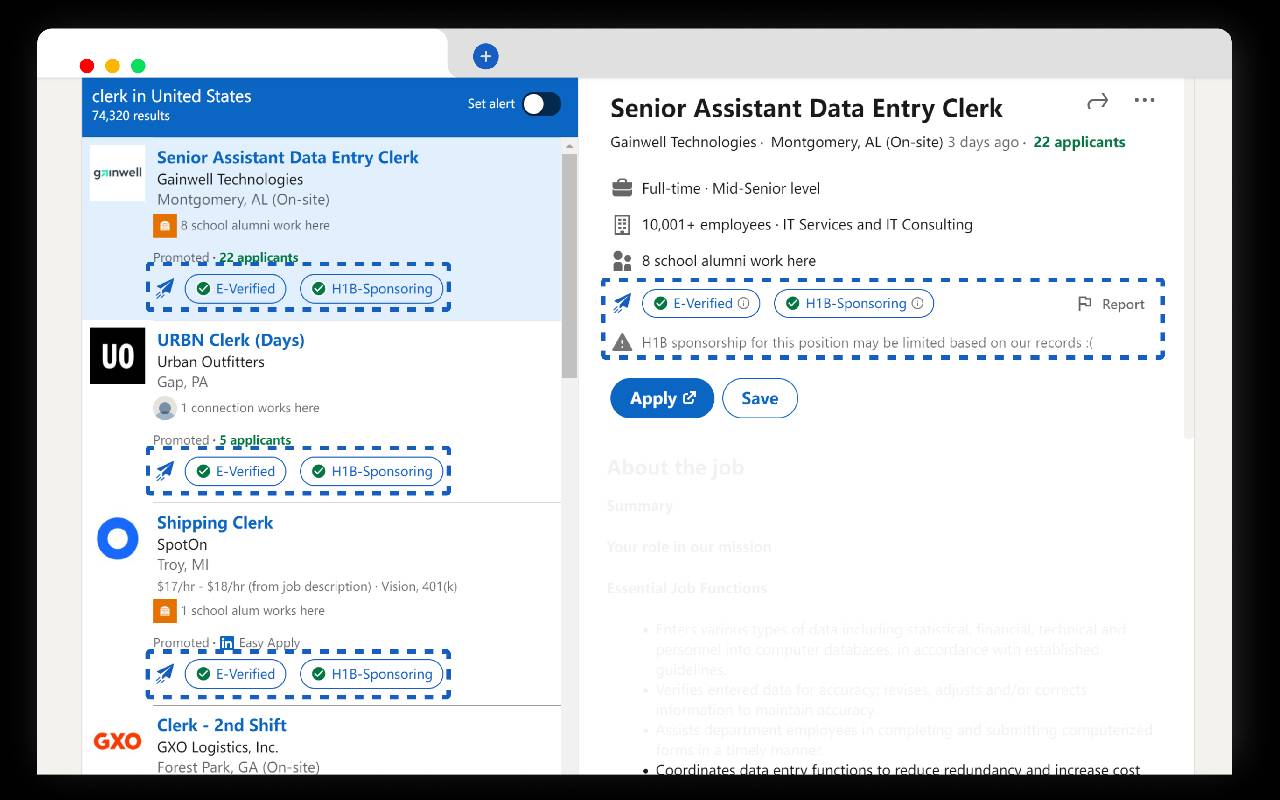Click the 22 applicants text in job details

coord(1079,142)
